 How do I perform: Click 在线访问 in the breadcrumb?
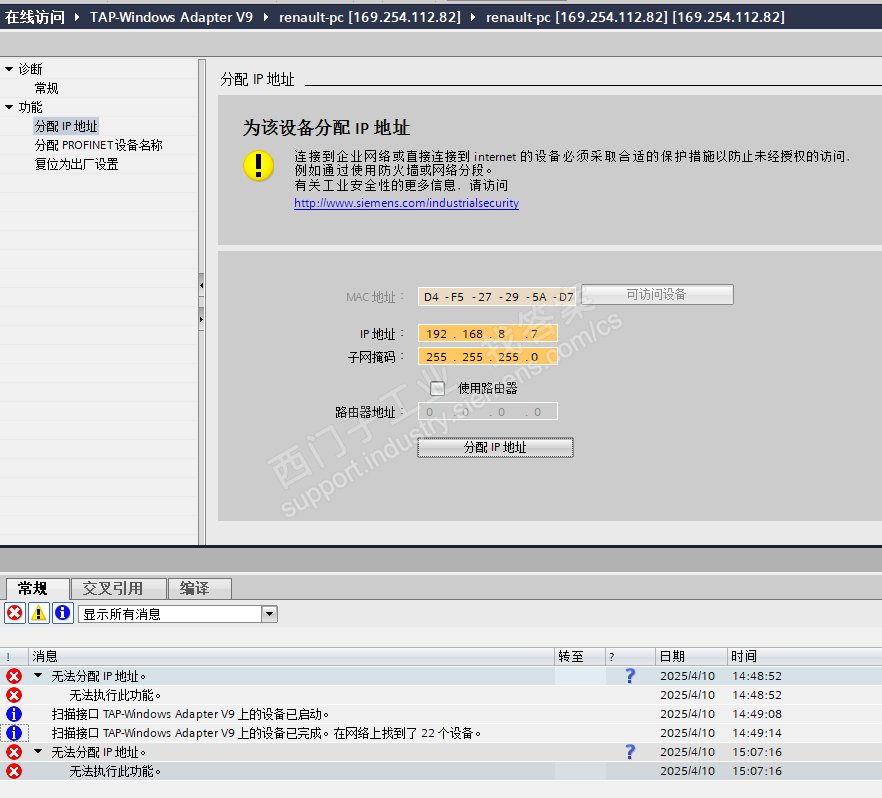35,17
